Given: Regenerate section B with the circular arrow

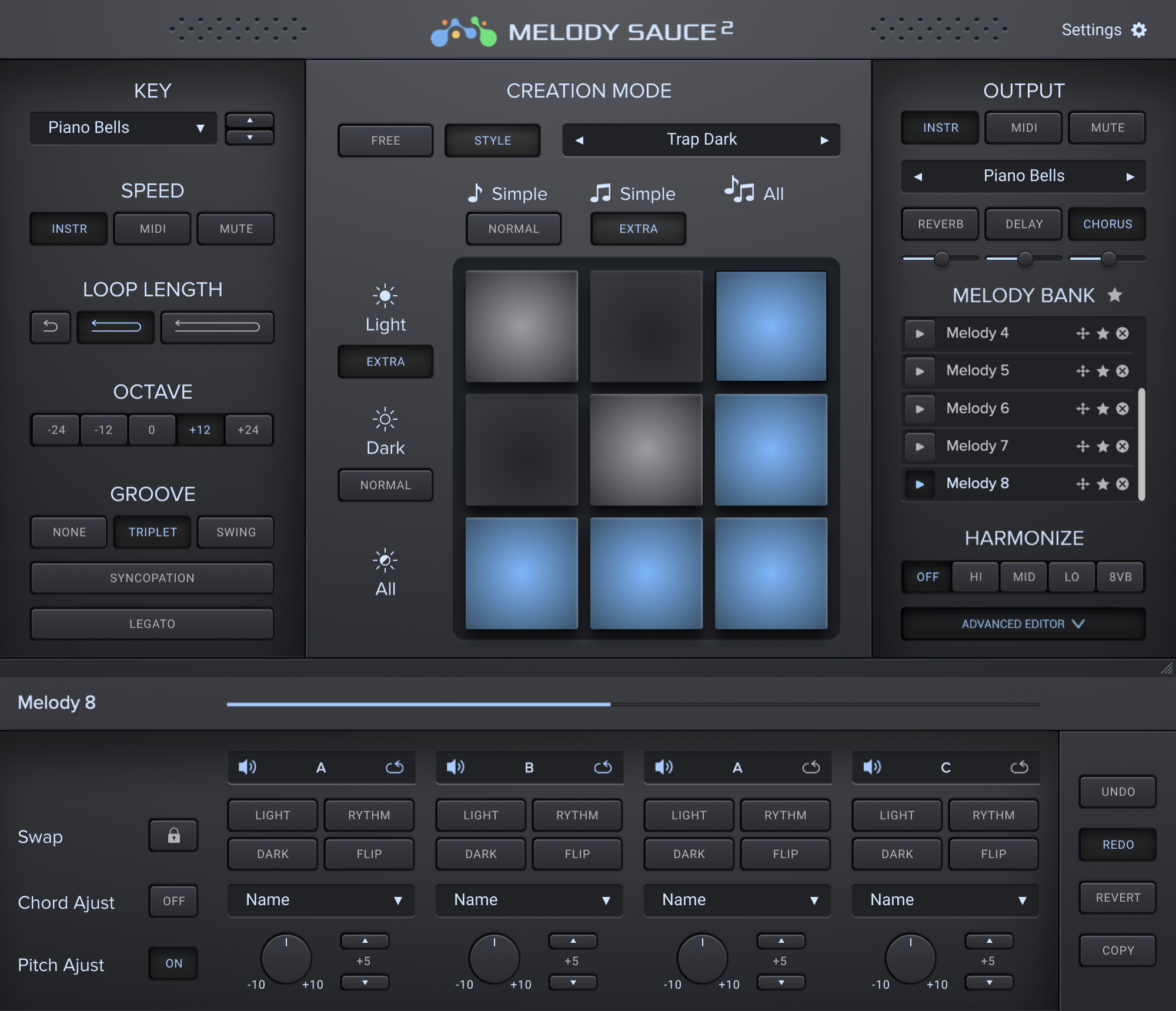Looking at the screenshot, I should tap(603, 767).
